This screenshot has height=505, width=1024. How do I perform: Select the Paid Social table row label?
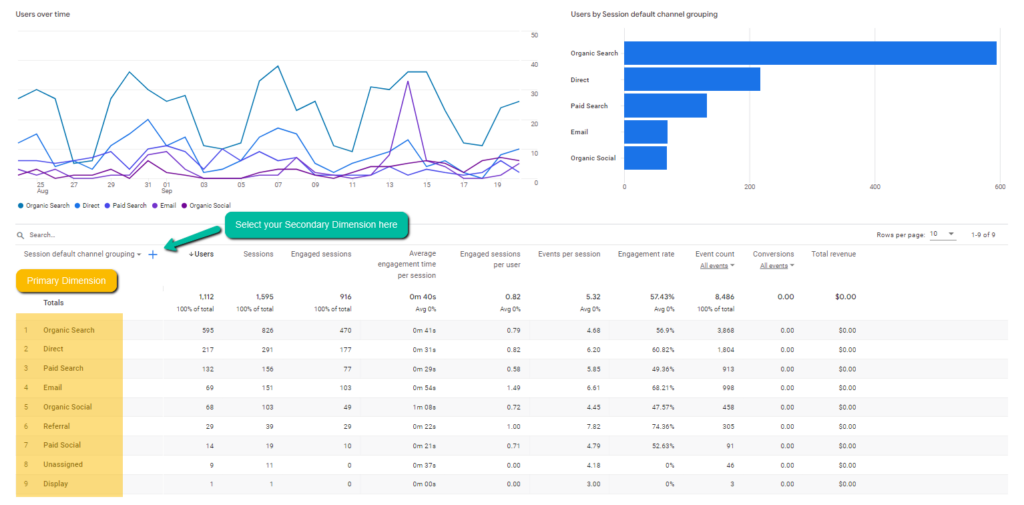pos(62,445)
